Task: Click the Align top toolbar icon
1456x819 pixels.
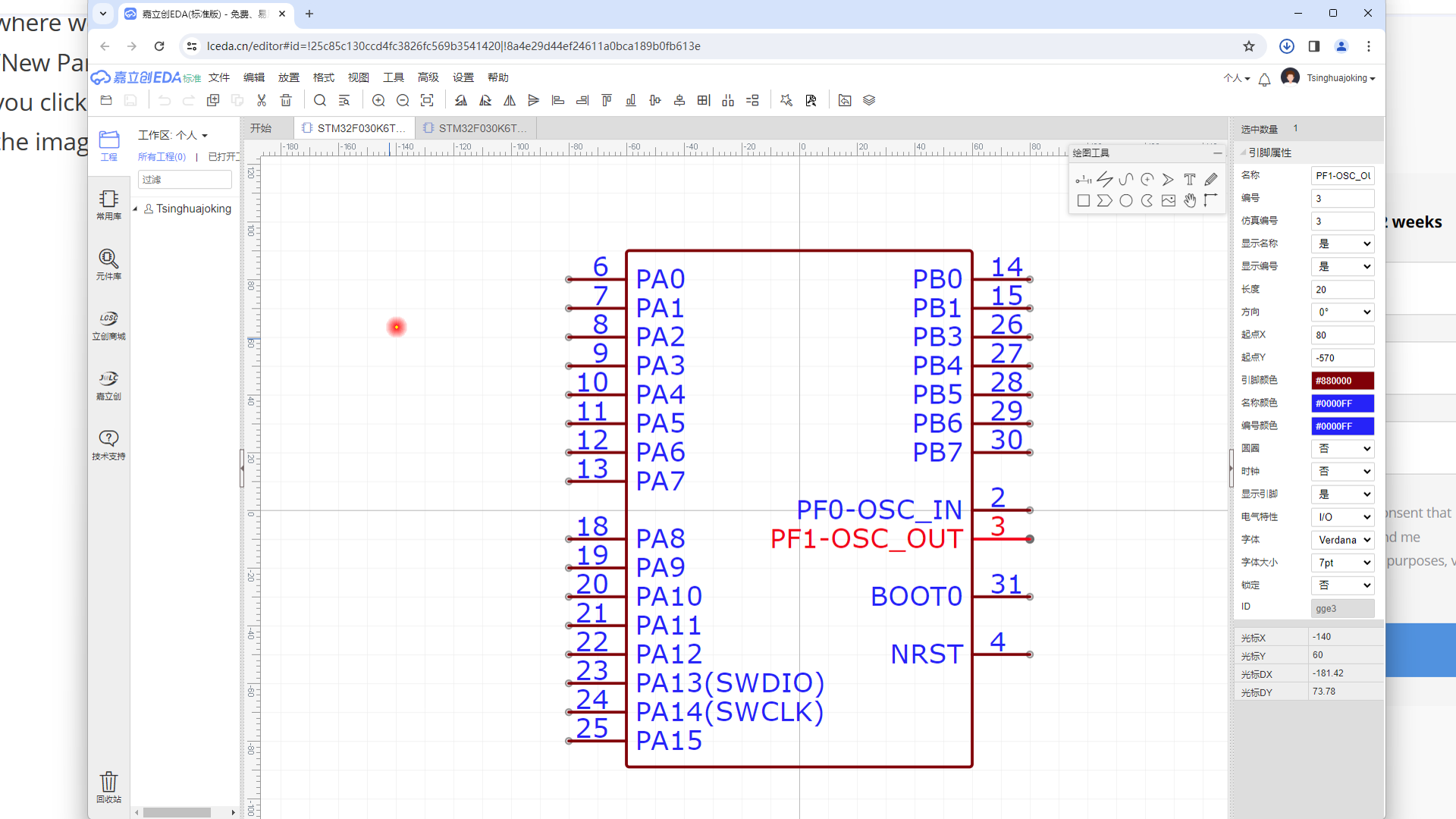Action: point(607,100)
